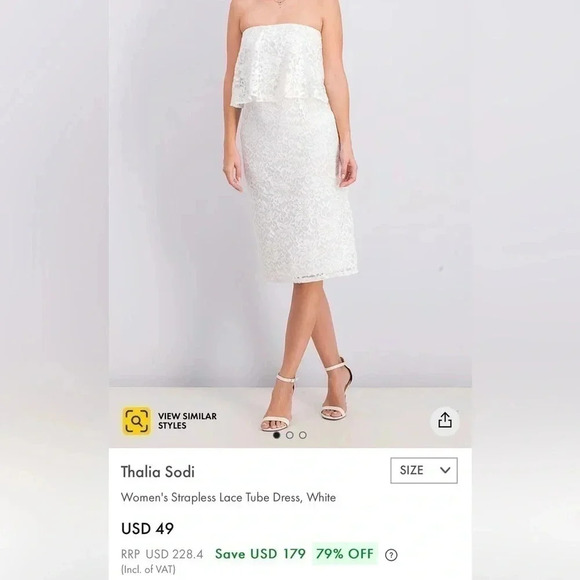Select the Women's Strapless Lace Tube Dress title
580x580 pixels.
[228, 498]
